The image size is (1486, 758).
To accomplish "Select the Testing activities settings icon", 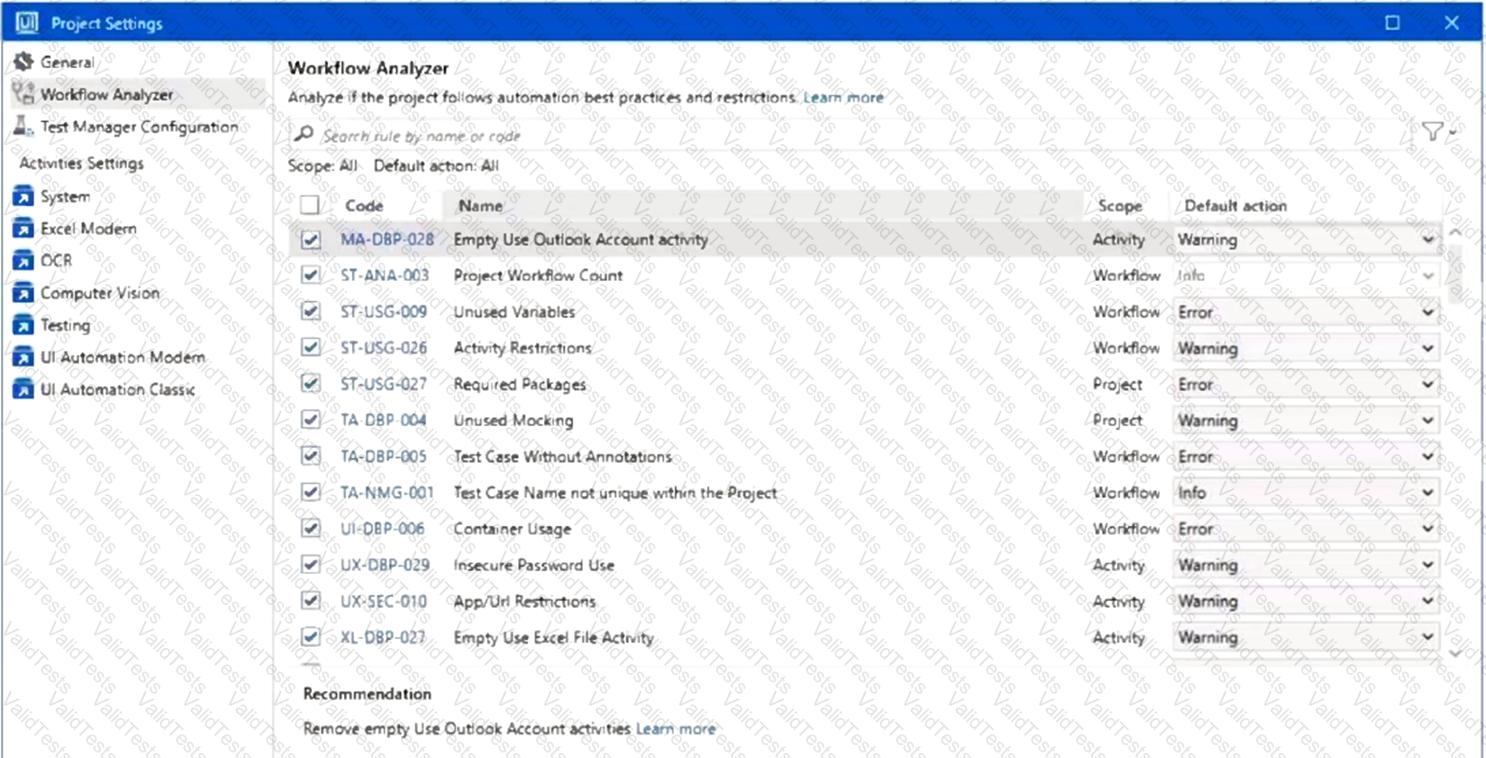I will [x=22, y=325].
